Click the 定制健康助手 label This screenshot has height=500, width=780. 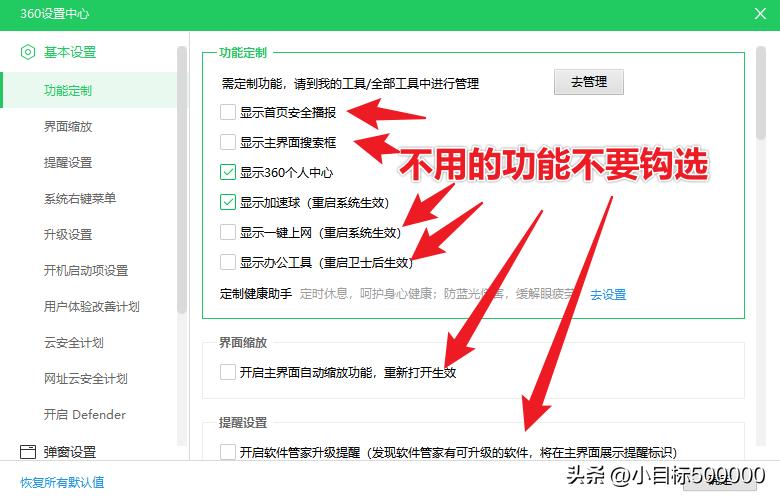[x=256, y=294]
